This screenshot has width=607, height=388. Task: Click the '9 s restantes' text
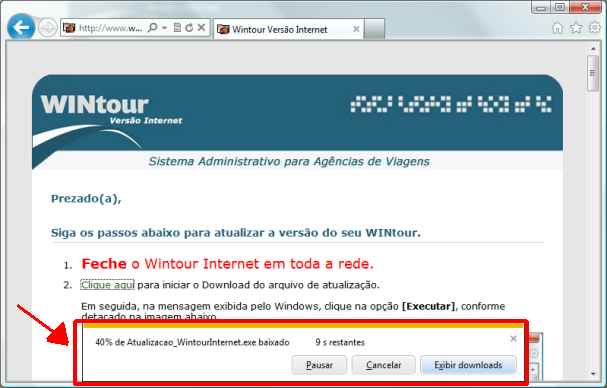340,342
